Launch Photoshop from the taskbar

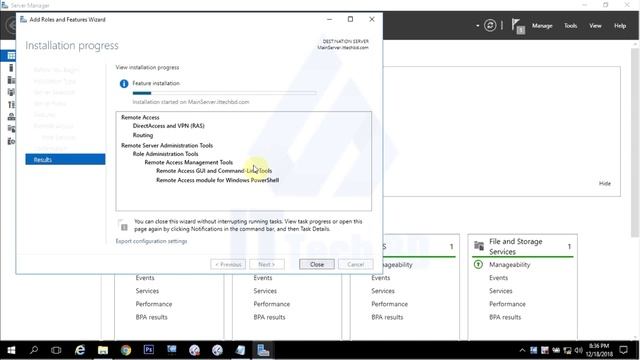(x=149, y=350)
